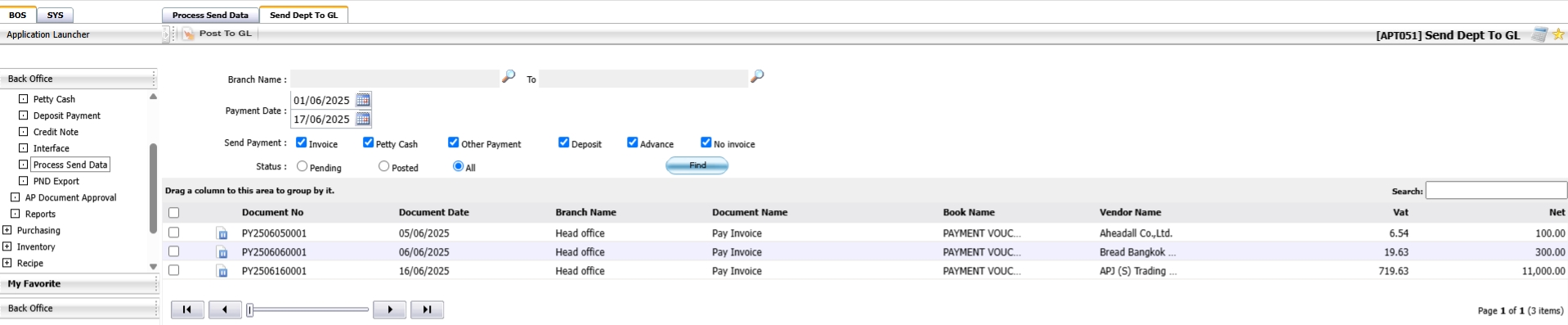Screen dimensions: 1568x325
Task: Click the To branch input field
Action: click(x=643, y=79)
